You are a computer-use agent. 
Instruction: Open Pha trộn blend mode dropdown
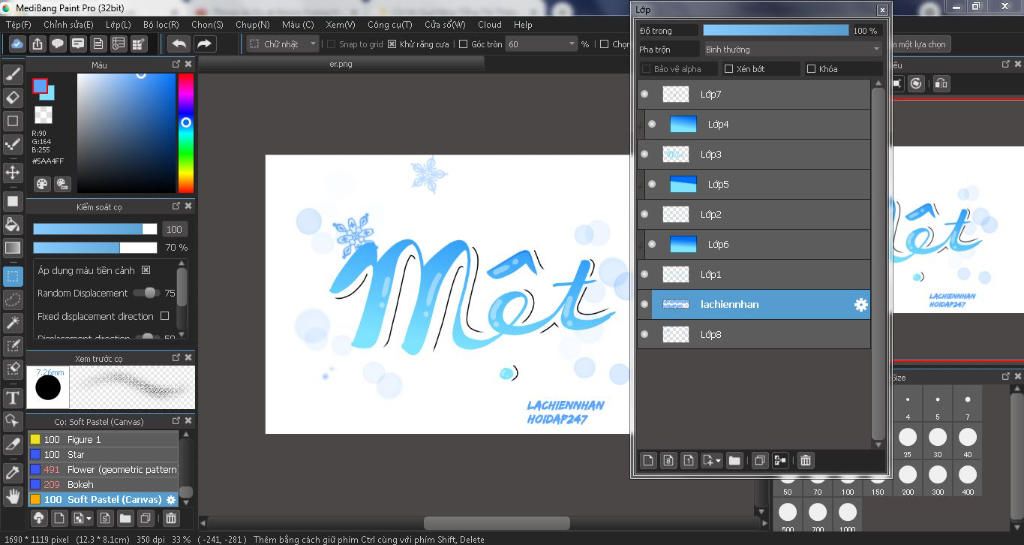pos(793,50)
